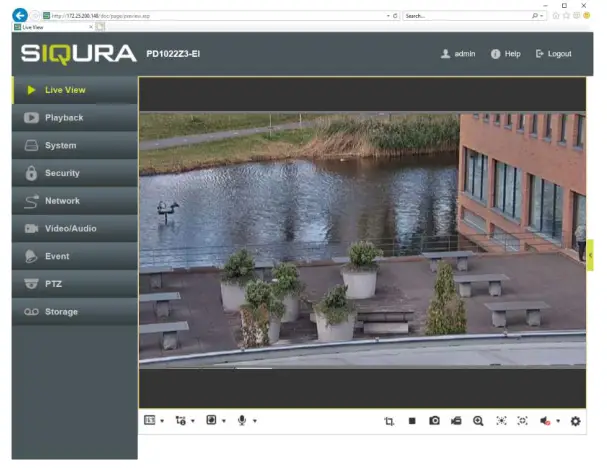The image size is (607, 468).
Task: Expand the stream type dropdown arrow
Action: (193, 421)
